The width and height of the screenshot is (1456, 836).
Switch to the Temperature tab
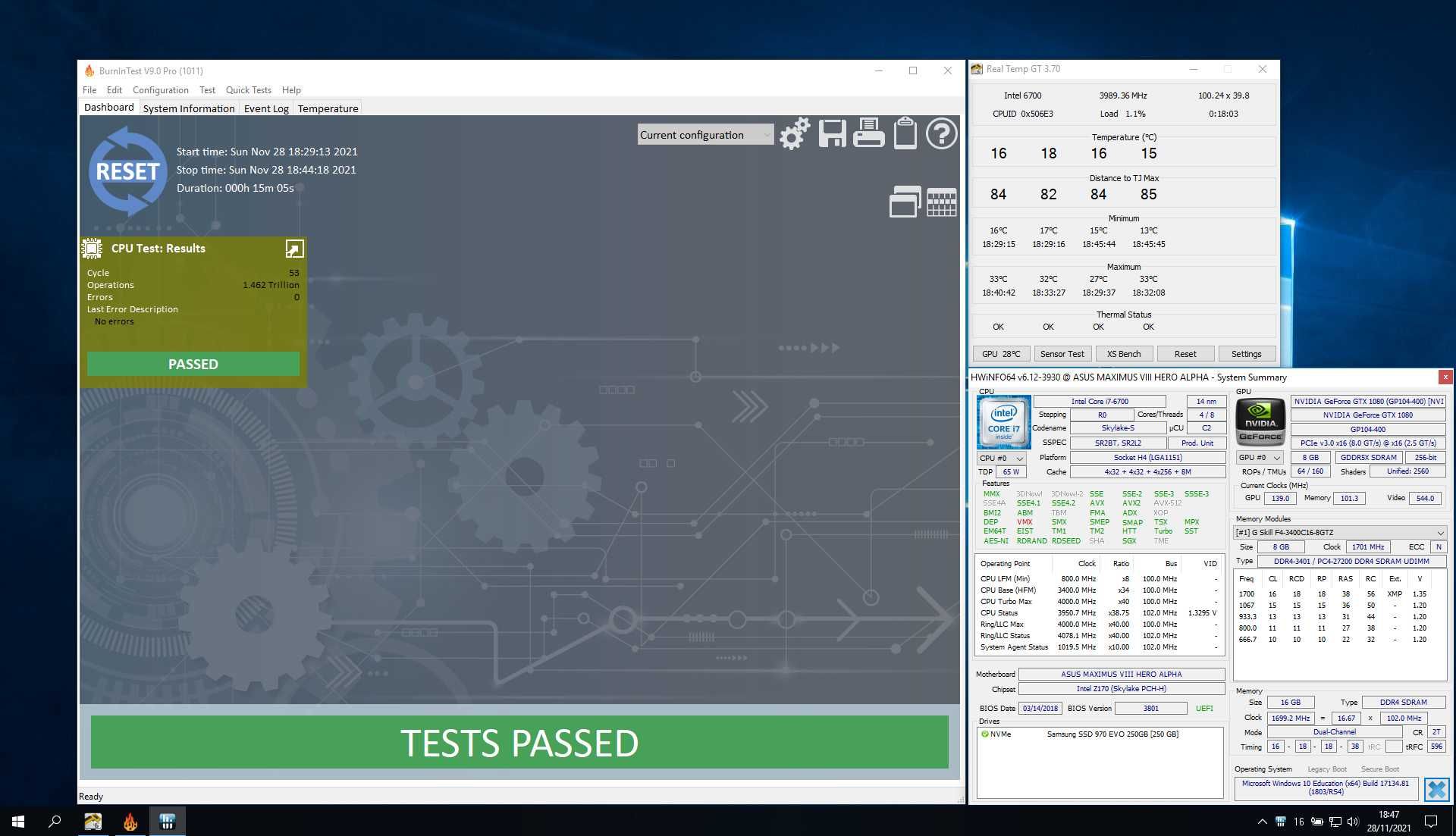pyautogui.click(x=328, y=108)
